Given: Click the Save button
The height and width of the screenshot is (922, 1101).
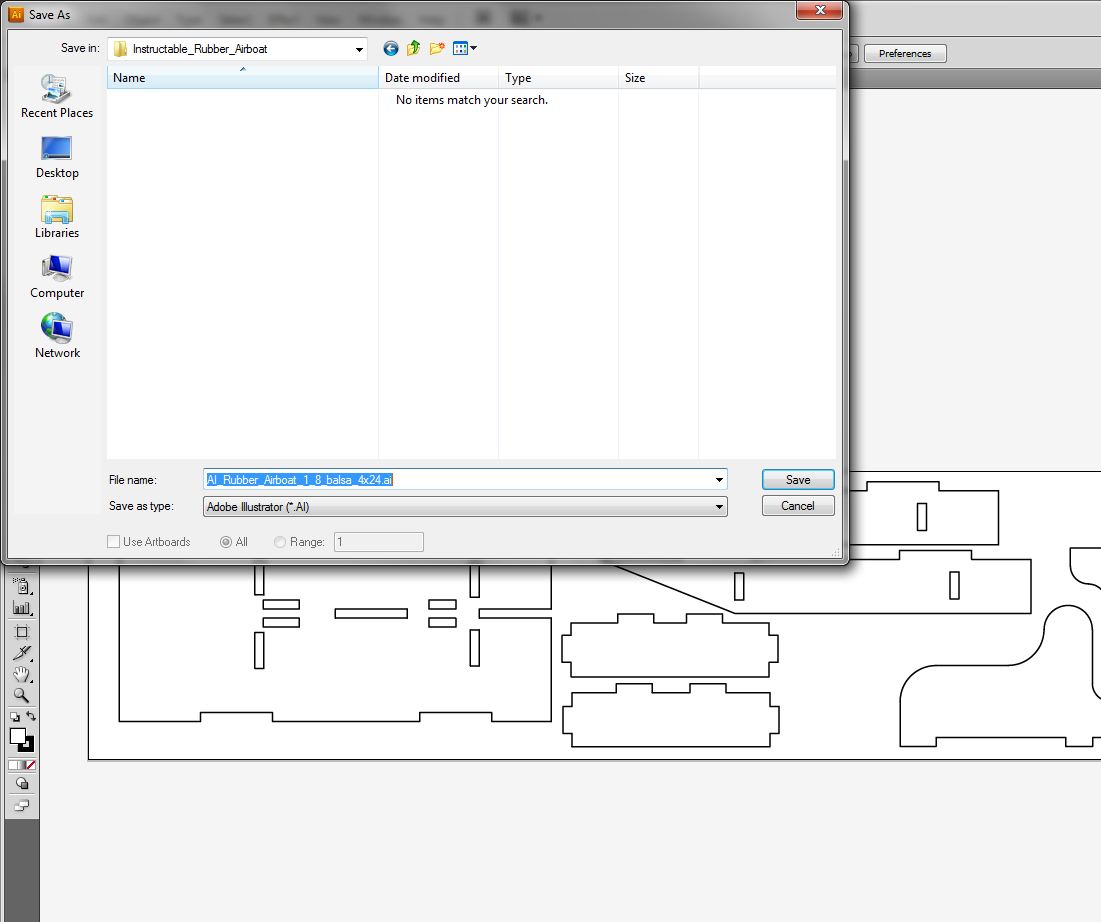Looking at the screenshot, I should pyautogui.click(x=798, y=480).
